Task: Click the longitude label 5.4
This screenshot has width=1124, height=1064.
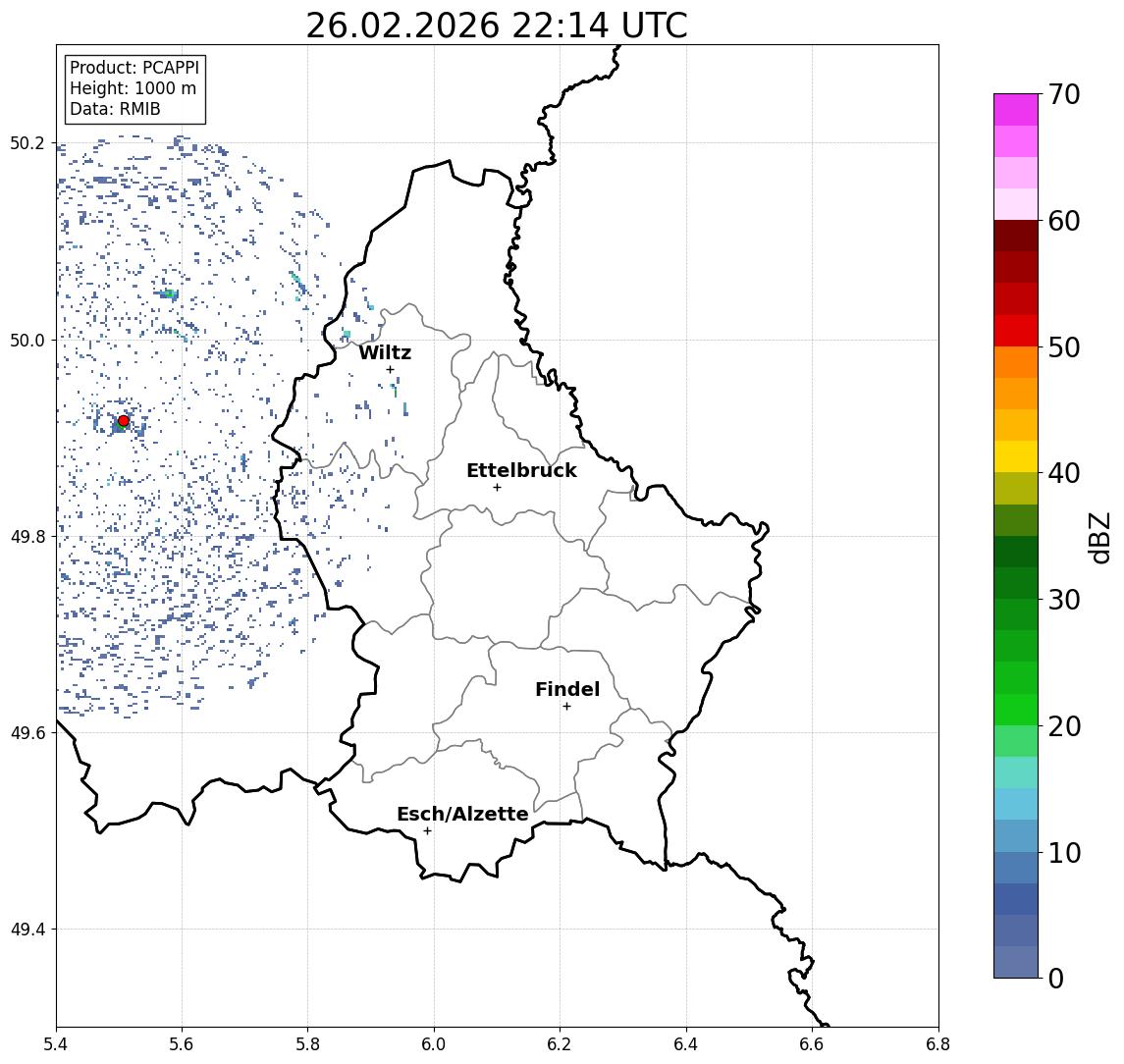Action: (x=56, y=1044)
